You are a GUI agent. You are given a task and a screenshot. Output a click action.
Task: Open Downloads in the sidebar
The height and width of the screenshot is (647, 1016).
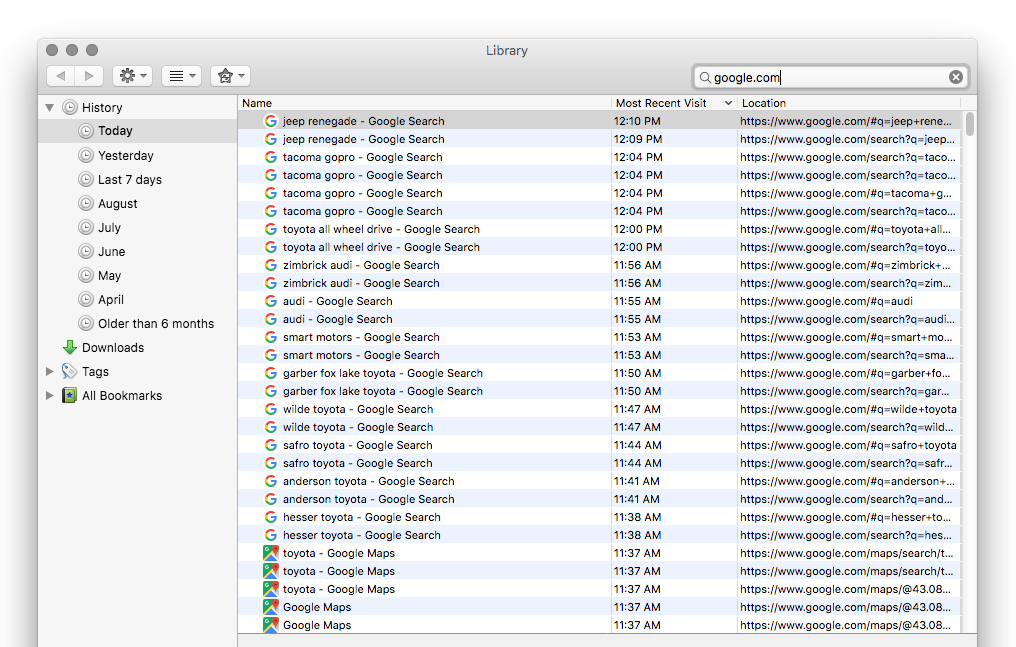click(137, 348)
